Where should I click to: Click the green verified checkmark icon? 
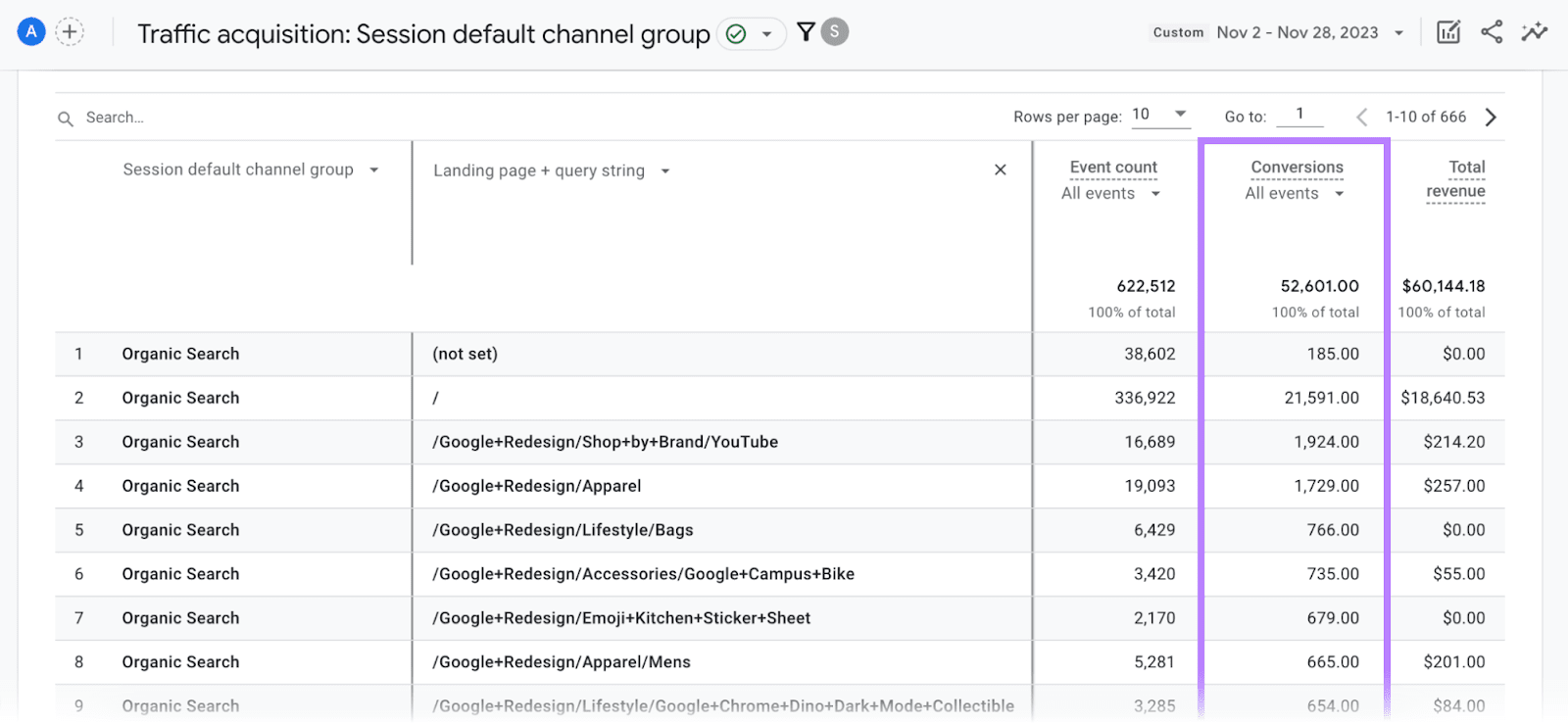(x=736, y=34)
